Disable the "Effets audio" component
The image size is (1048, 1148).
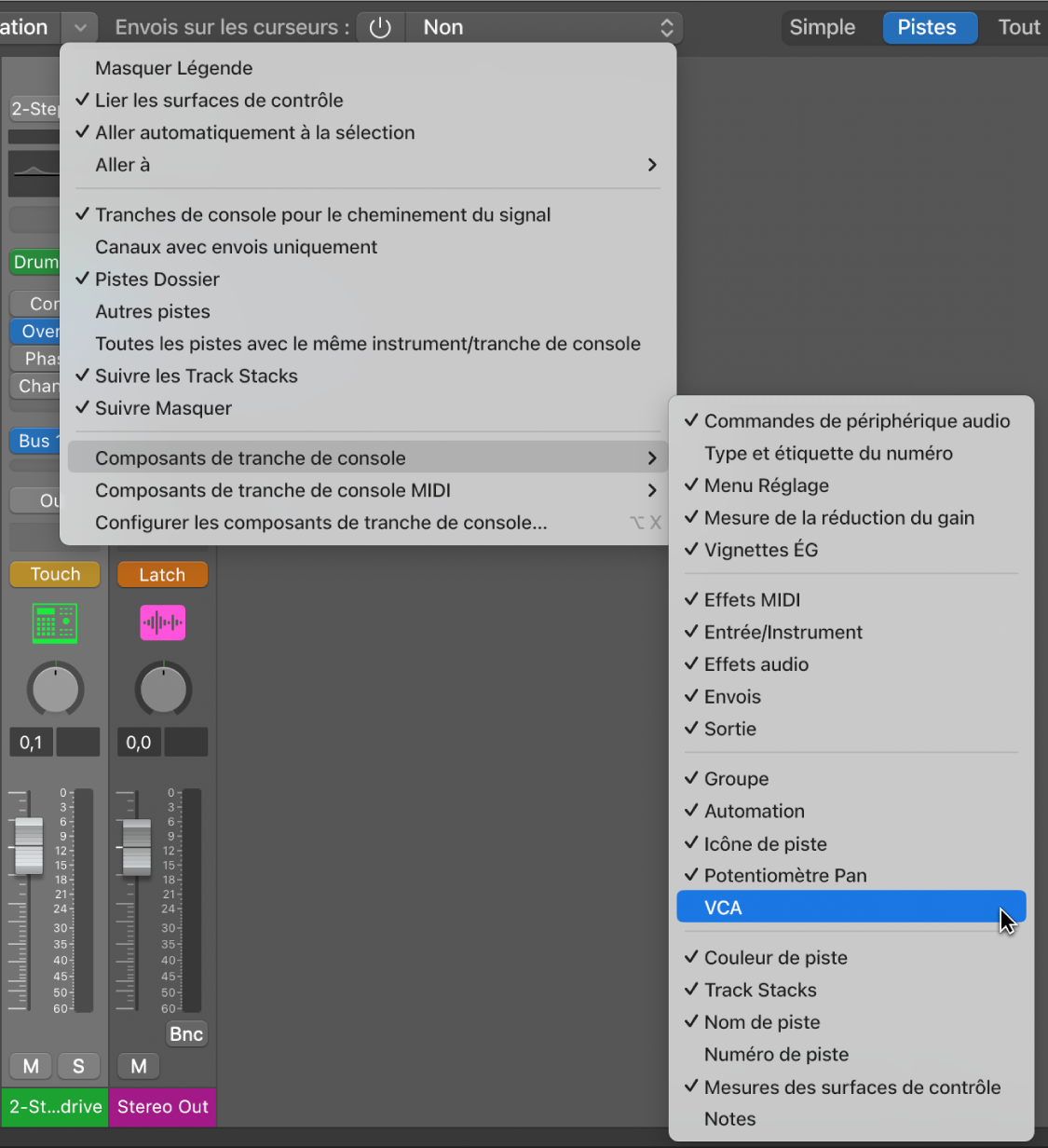756,664
